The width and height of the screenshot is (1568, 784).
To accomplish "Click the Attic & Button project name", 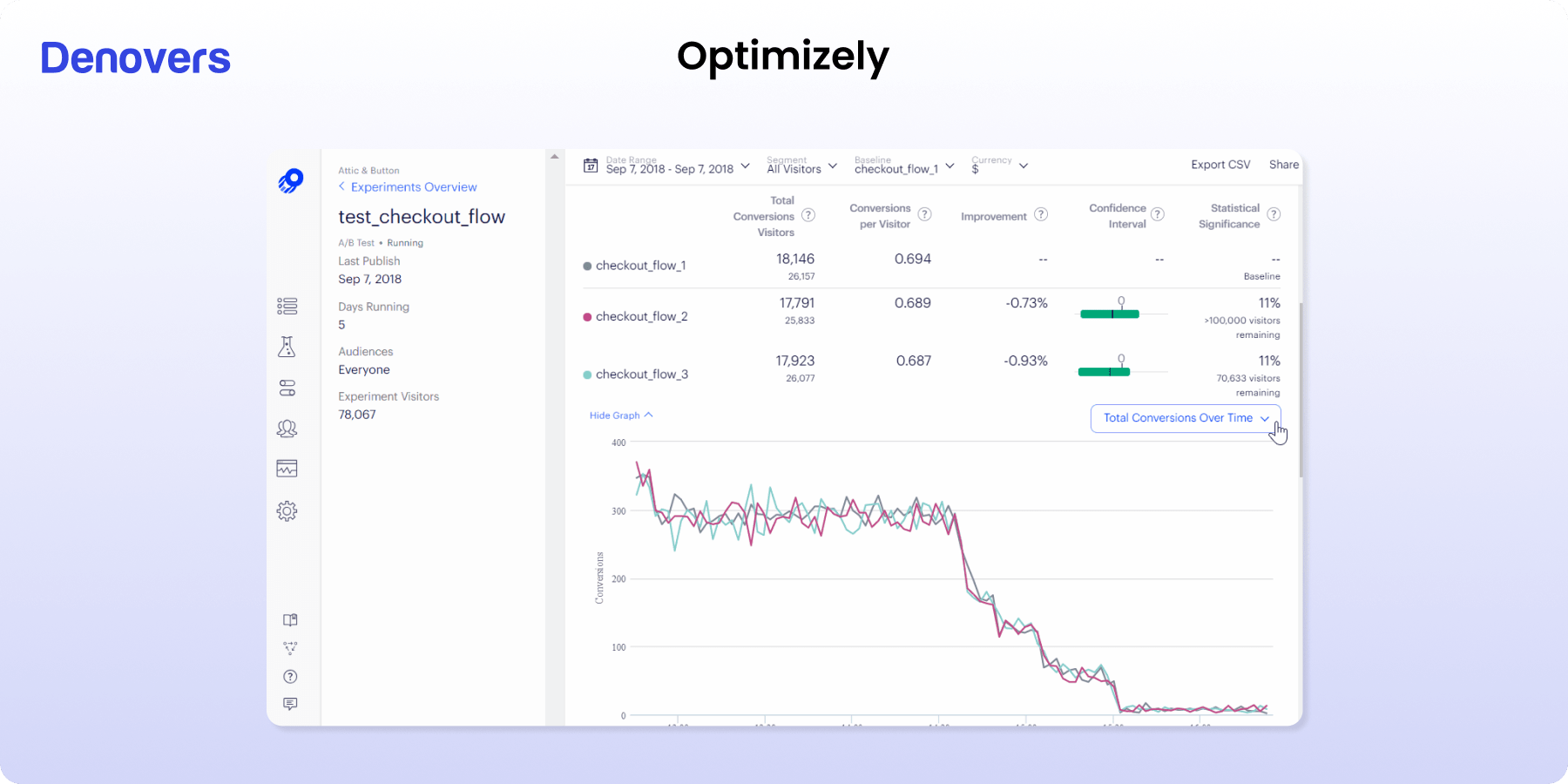I will point(368,171).
